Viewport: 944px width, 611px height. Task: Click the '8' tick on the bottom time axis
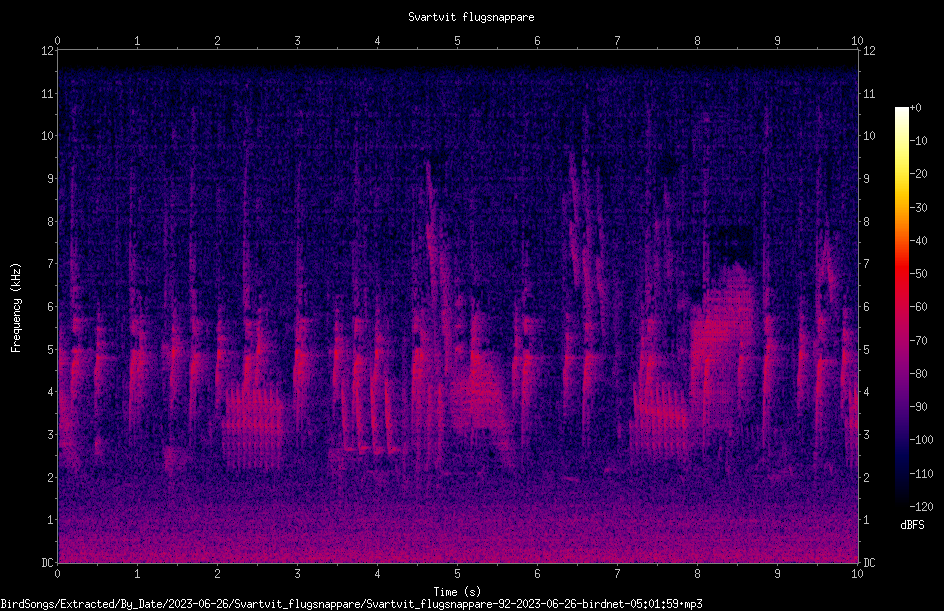click(697, 574)
